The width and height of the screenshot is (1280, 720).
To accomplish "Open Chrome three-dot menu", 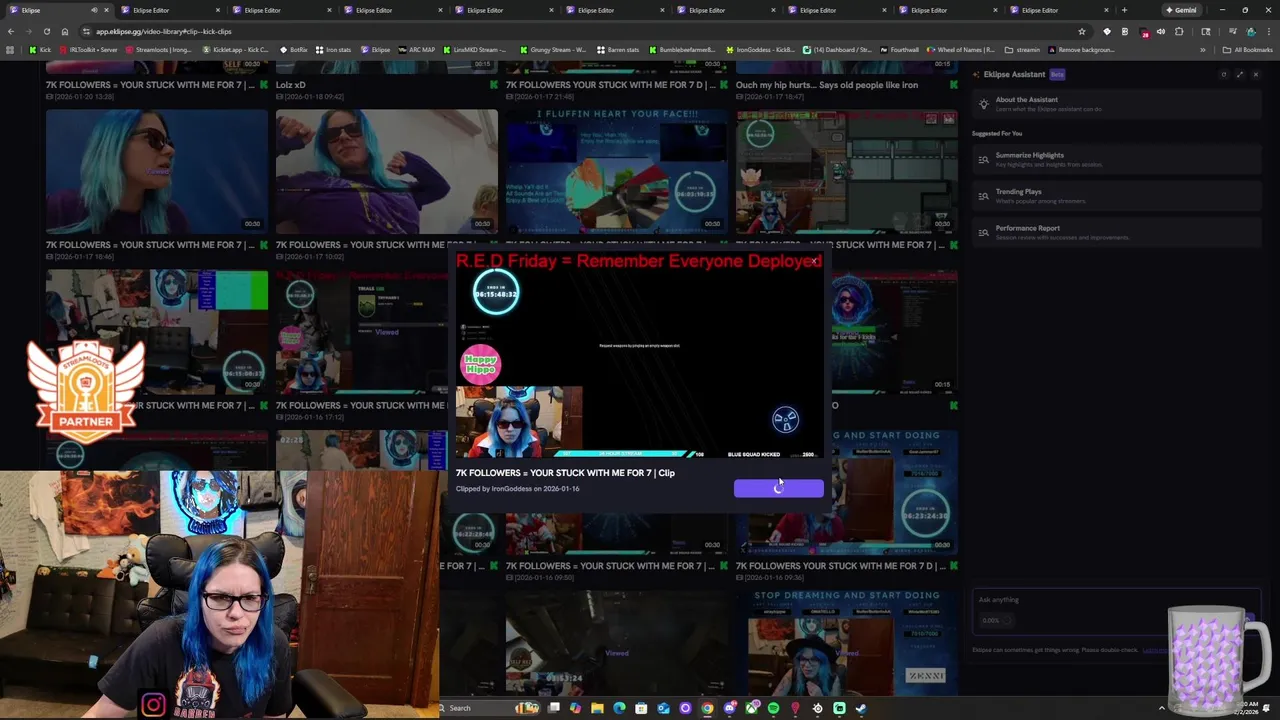I will coord(1269,31).
